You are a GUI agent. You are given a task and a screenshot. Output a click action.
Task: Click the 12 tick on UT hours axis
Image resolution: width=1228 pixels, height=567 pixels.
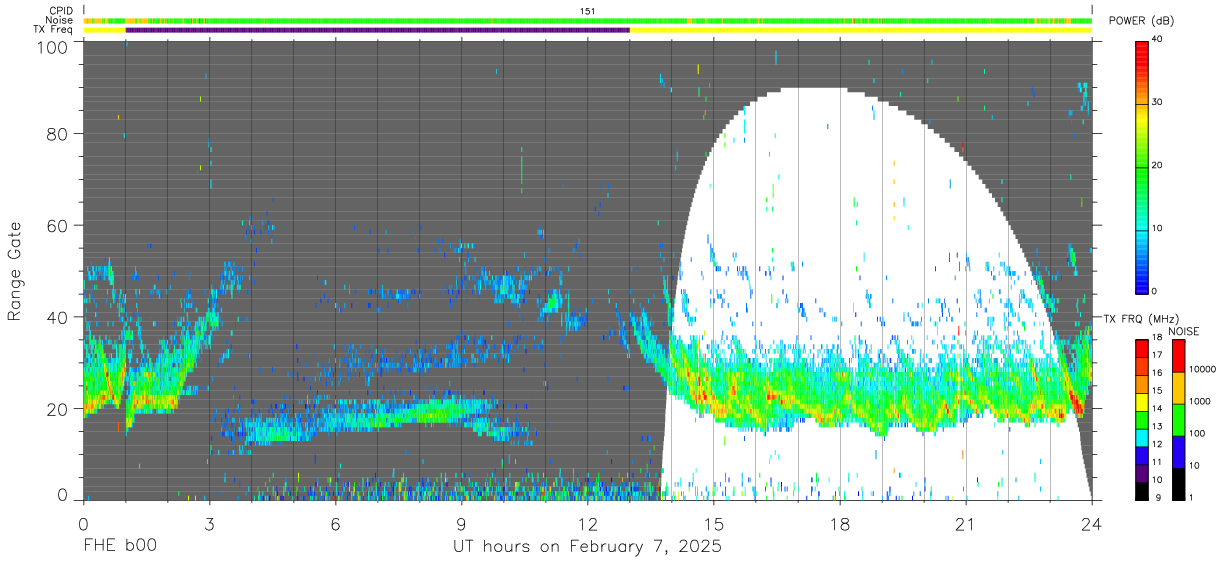(x=587, y=524)
